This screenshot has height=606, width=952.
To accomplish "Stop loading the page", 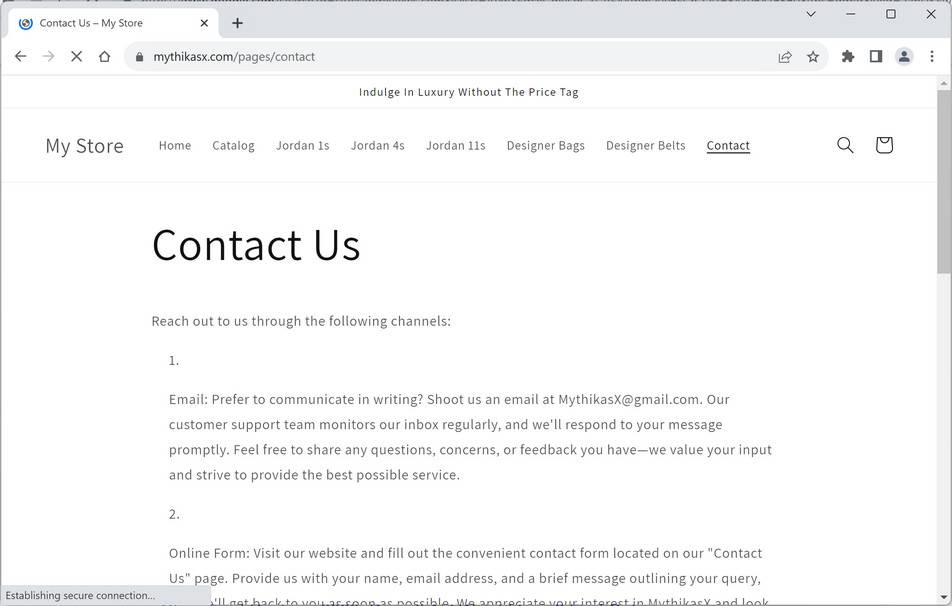I will point(76,57).
